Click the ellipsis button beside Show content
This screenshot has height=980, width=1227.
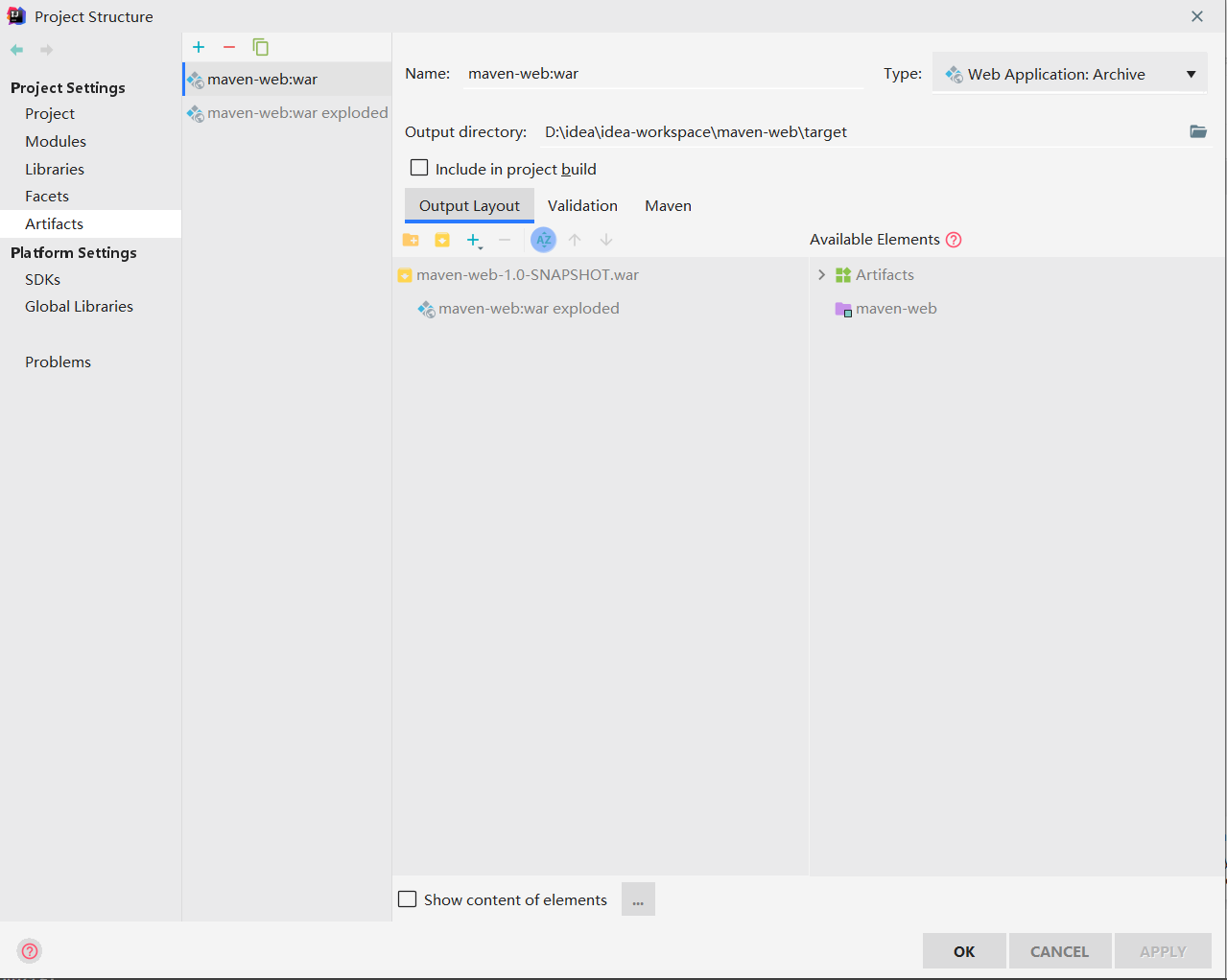(638, 899)
